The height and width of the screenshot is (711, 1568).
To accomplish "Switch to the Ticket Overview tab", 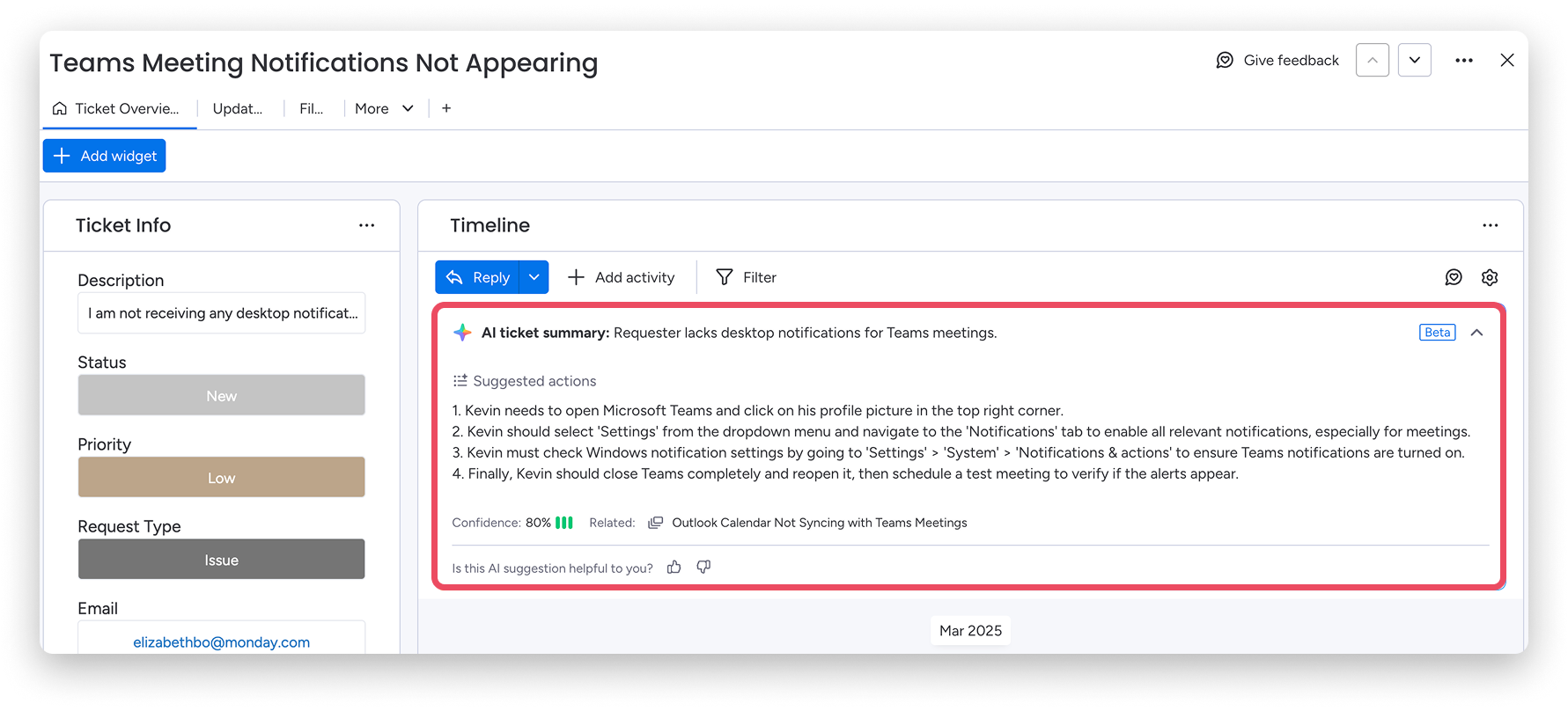I will pos(116,108).
